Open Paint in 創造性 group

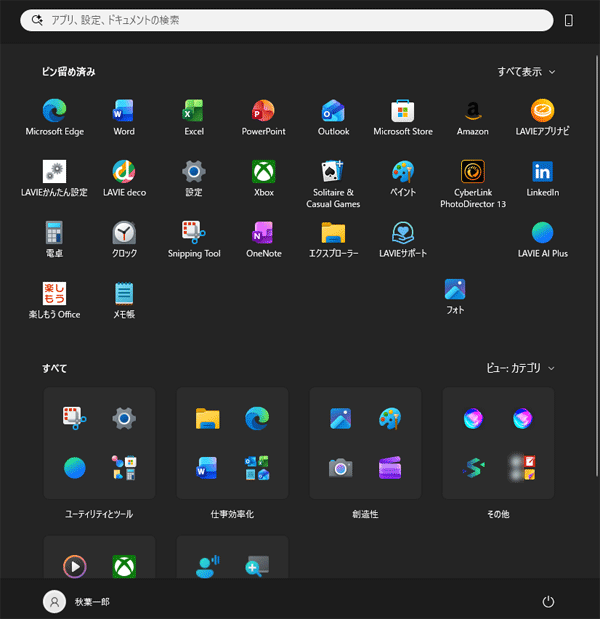(390, 418)
